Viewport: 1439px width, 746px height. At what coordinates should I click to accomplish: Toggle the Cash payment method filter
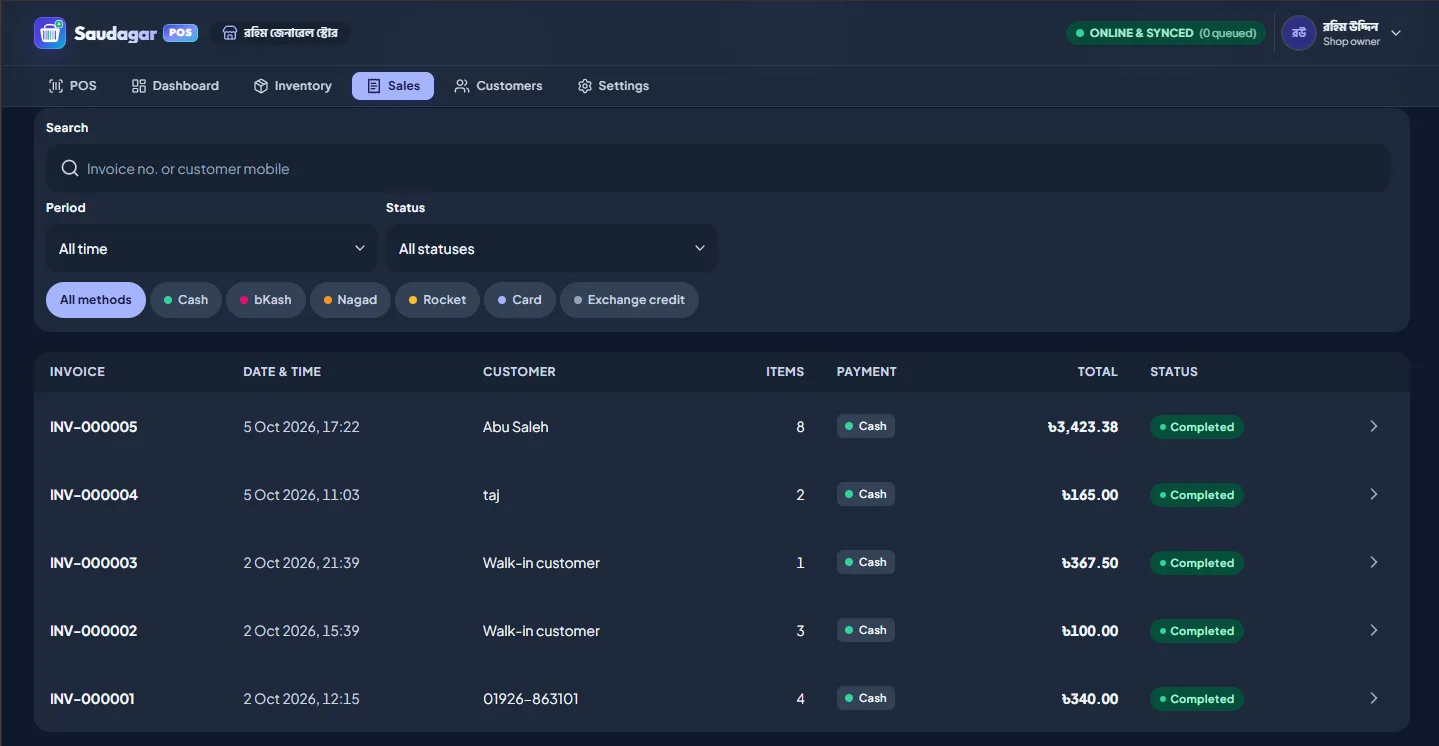click(x=186, y=300)
